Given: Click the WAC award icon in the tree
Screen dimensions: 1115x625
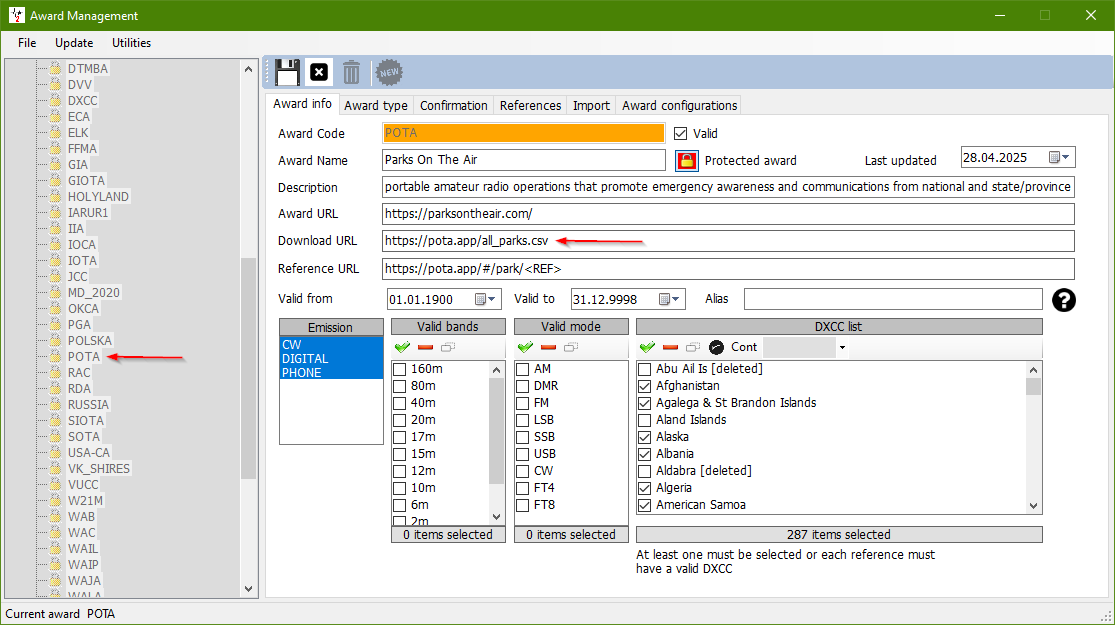Looking at the screenshot, I should (x=55, y=533).
